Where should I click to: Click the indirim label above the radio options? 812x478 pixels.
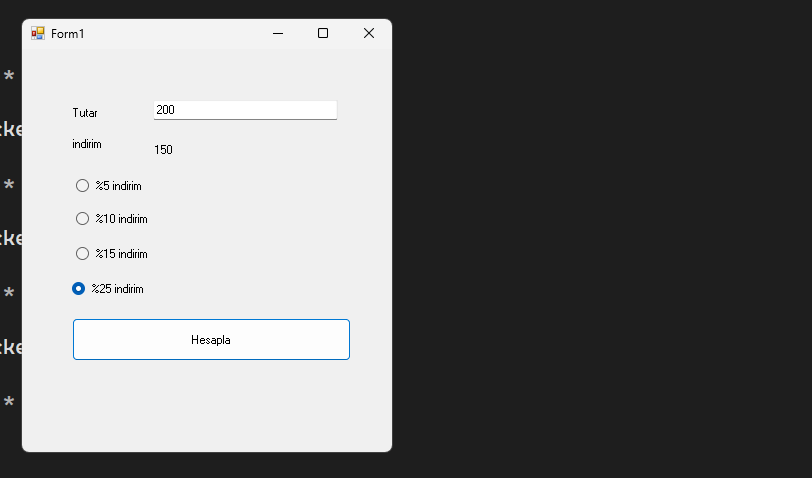[x=87, y=144]
